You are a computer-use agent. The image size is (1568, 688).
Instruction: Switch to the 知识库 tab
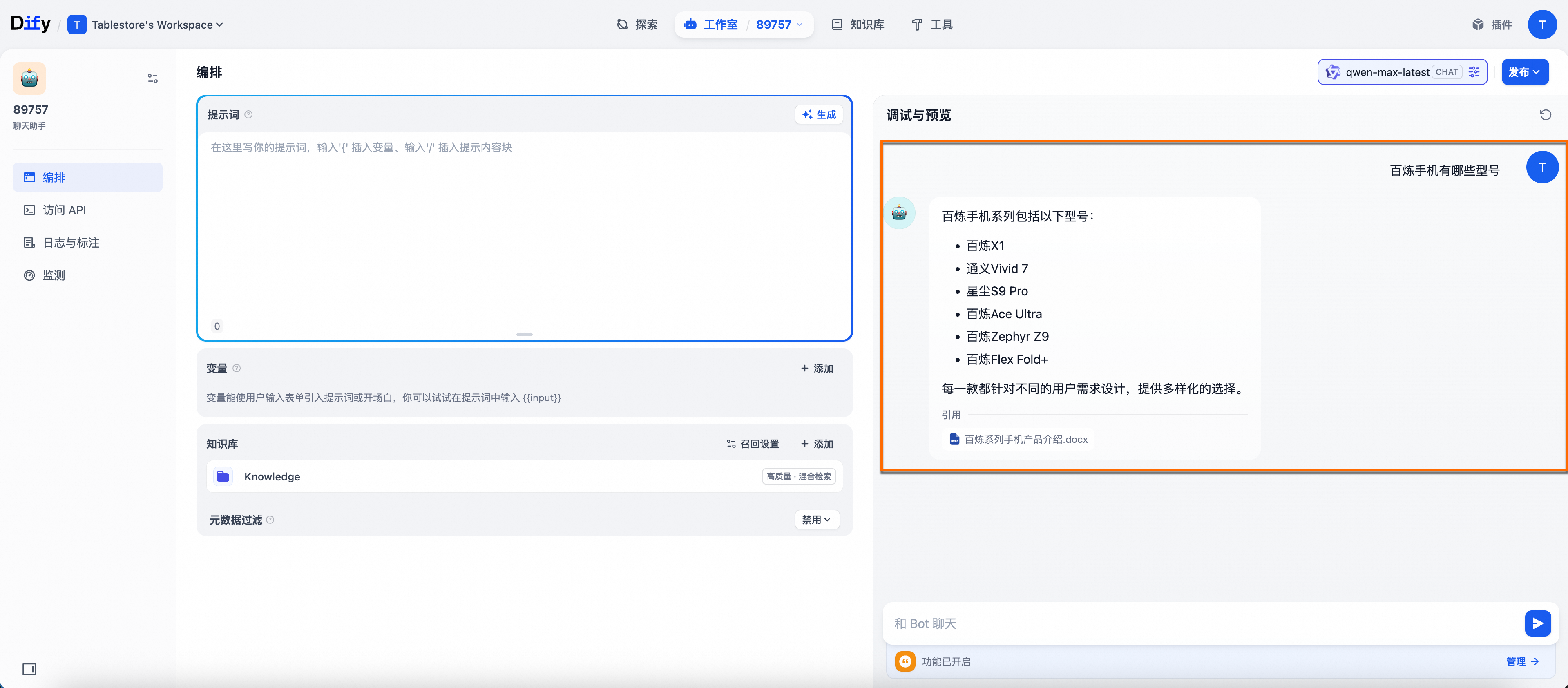click(x=858, y=25)
